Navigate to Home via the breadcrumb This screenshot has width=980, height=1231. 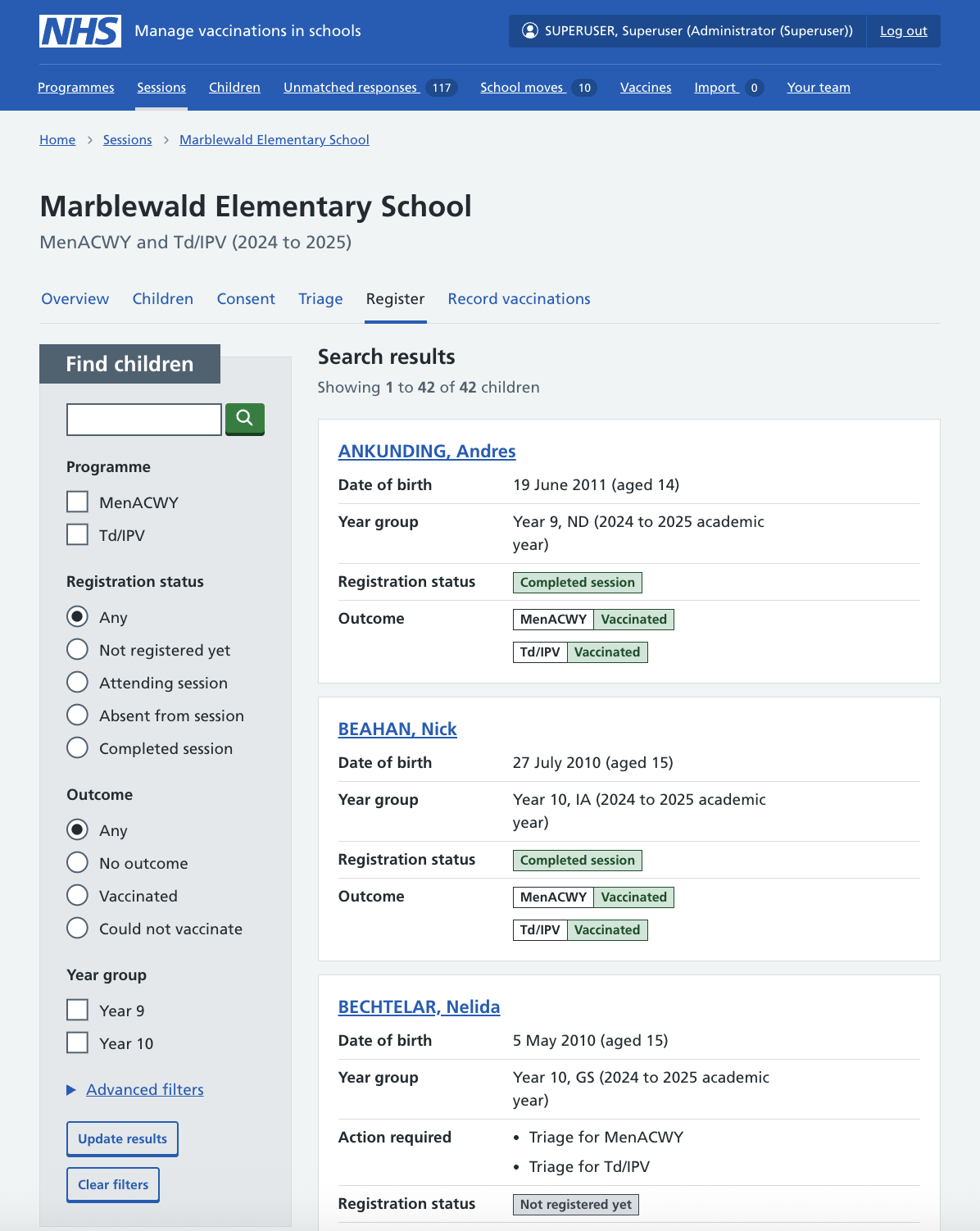pyautogui.click(x=57, y=139)
